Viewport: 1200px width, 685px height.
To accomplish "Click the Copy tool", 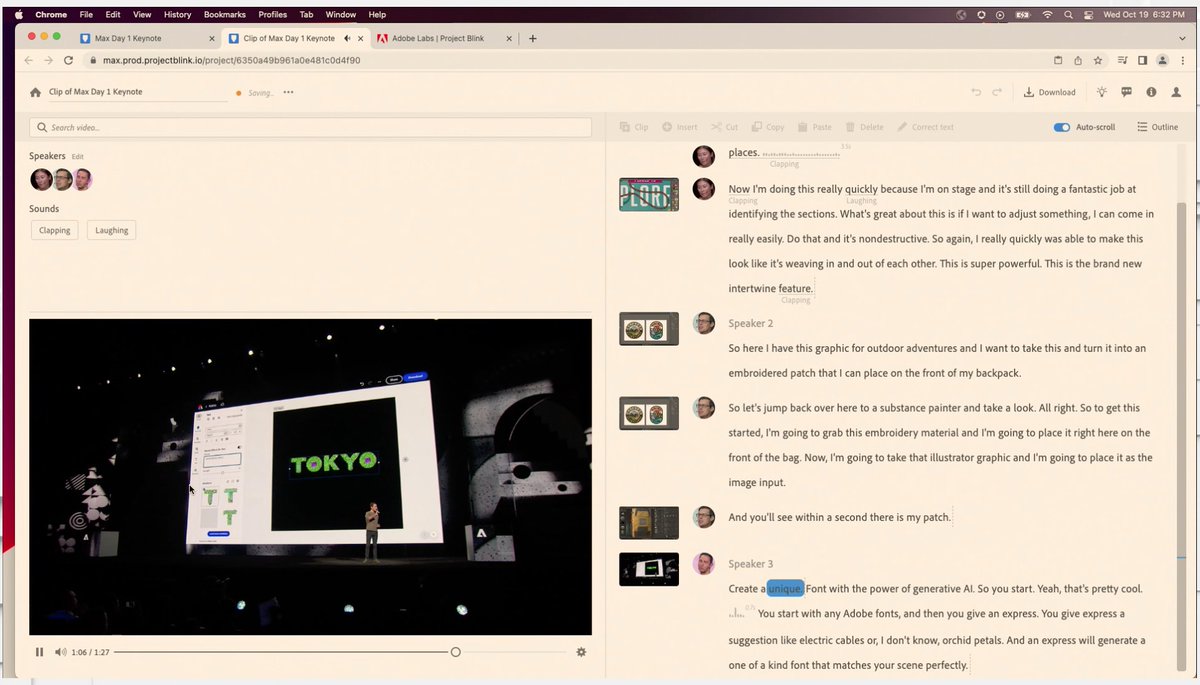I will (768, 127).
